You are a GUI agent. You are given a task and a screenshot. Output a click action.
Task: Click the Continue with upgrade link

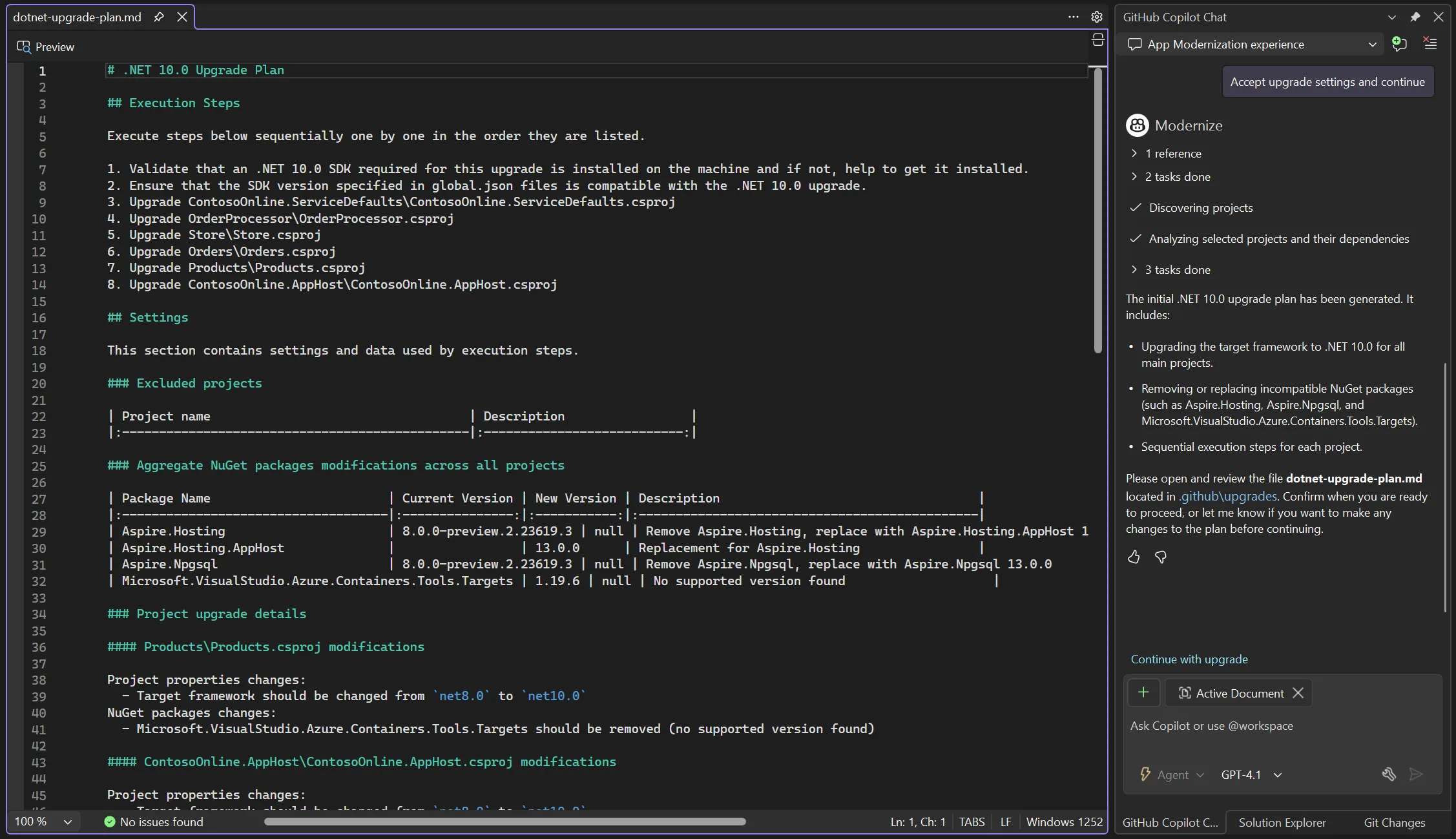(1189, 659)
